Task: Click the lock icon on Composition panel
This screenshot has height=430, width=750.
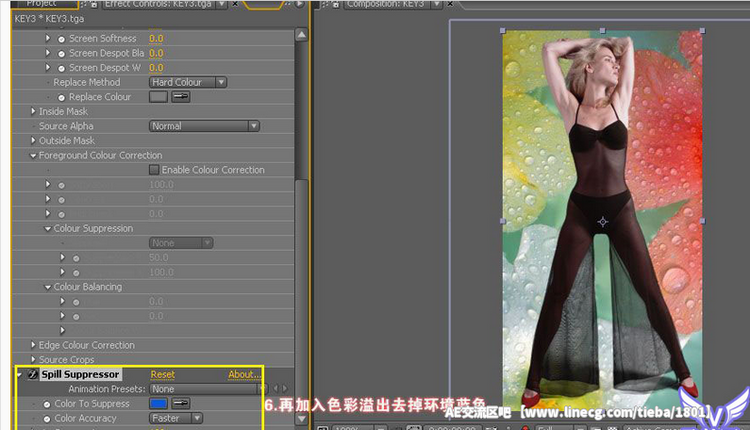Action: (x=336, y=4)
